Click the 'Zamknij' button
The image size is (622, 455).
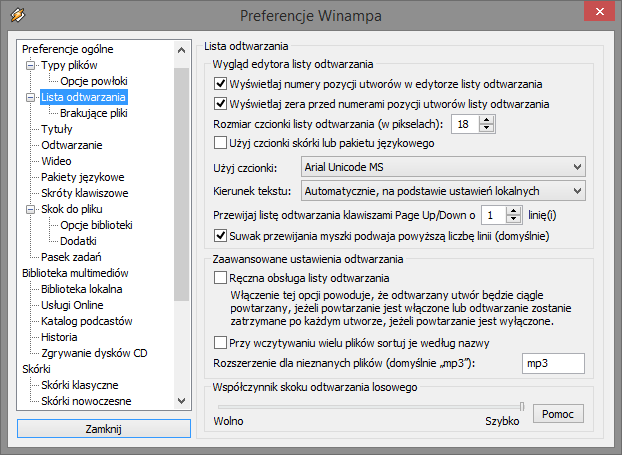(x=104, y=429)
